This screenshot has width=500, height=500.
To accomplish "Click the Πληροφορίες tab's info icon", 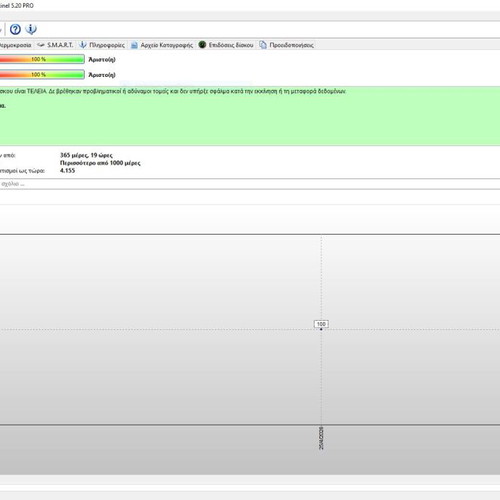I will (82, 45).
